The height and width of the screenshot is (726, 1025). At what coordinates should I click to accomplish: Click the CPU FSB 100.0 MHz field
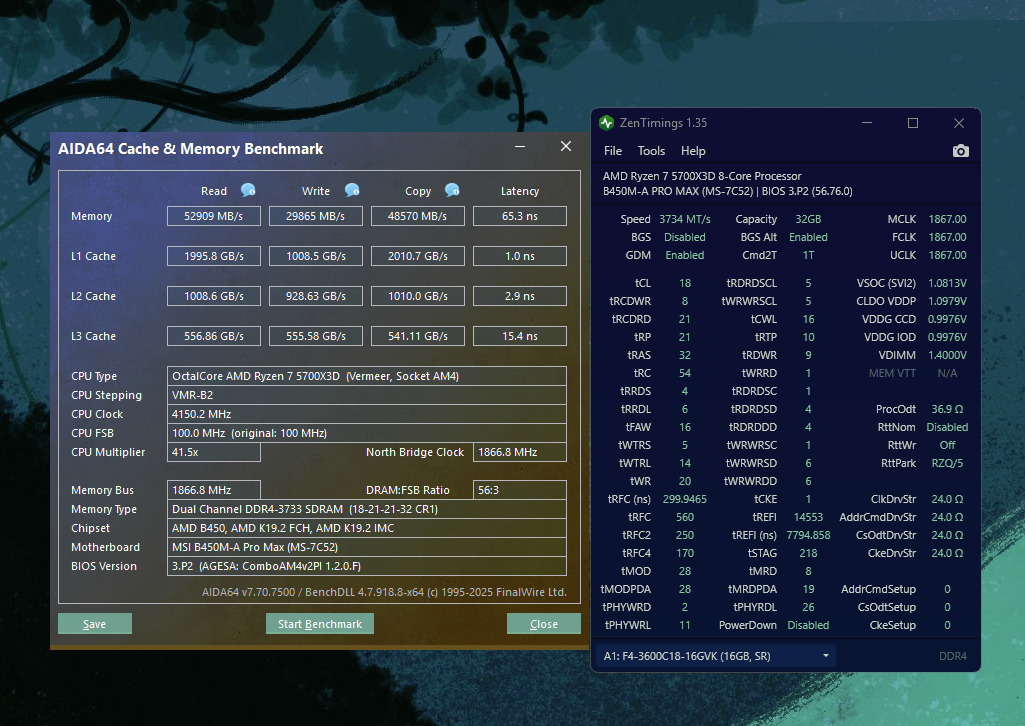[x=367, y=433]
